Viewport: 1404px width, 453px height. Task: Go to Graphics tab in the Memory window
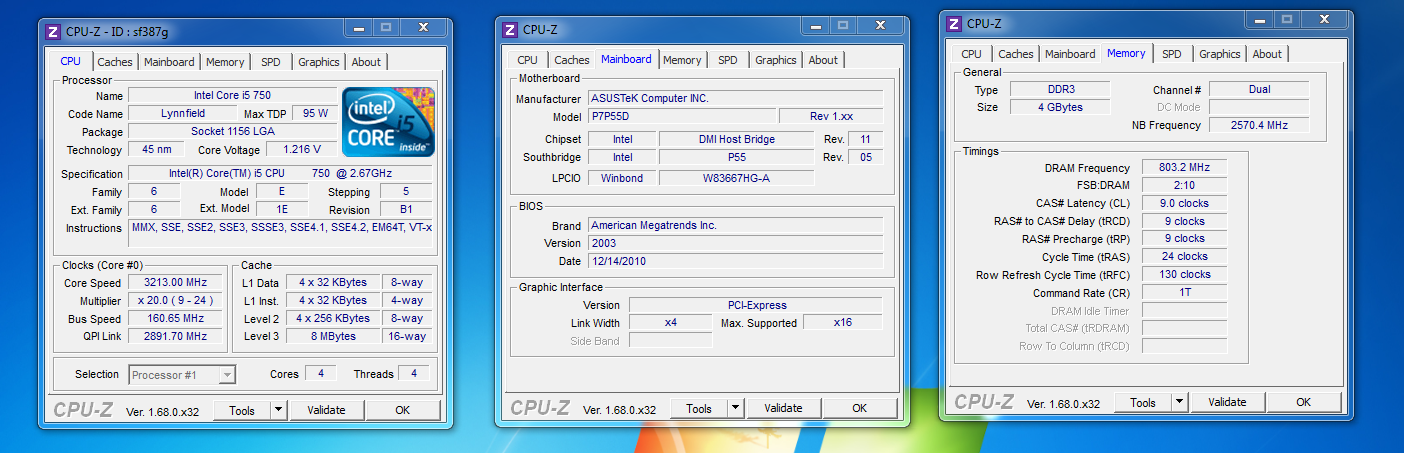click(1220, 54)
